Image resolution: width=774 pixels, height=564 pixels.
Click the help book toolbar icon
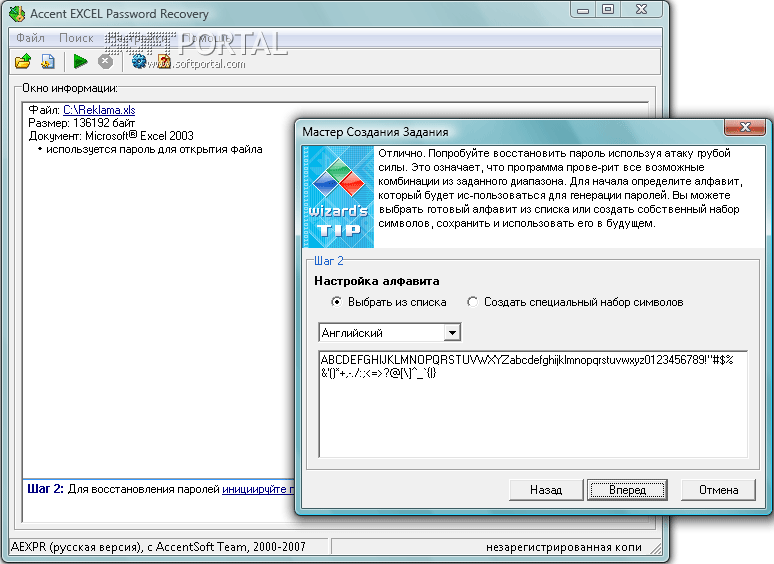[x=164, y=61]
